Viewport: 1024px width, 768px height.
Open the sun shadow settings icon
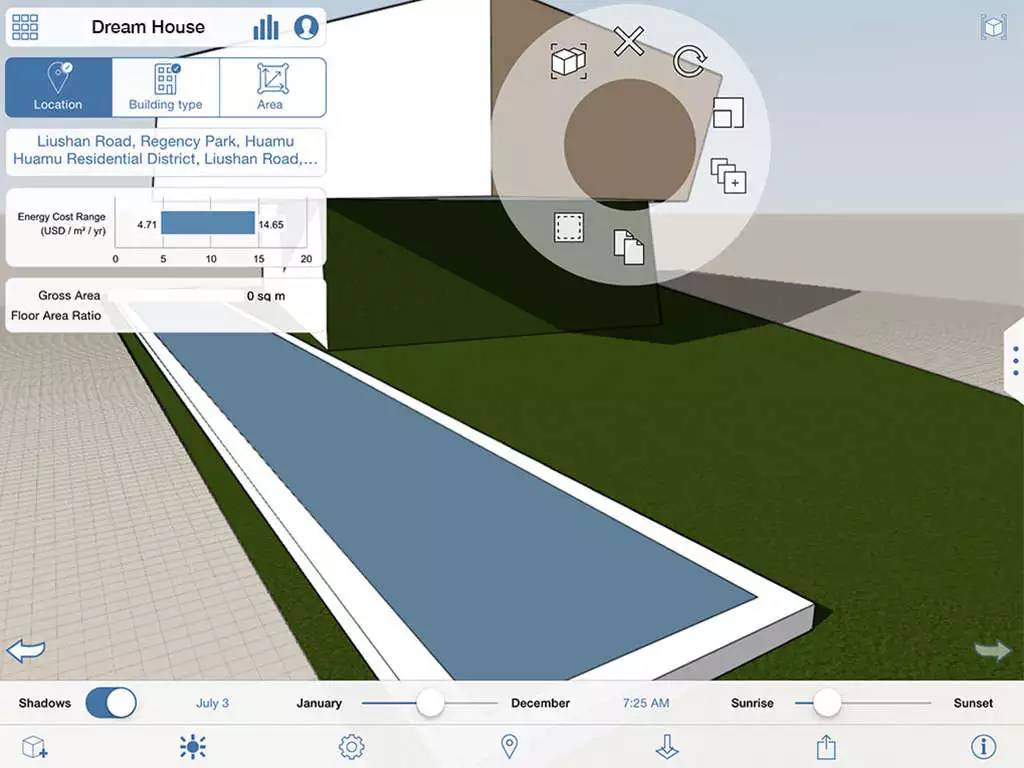click(x=192, y=746)
